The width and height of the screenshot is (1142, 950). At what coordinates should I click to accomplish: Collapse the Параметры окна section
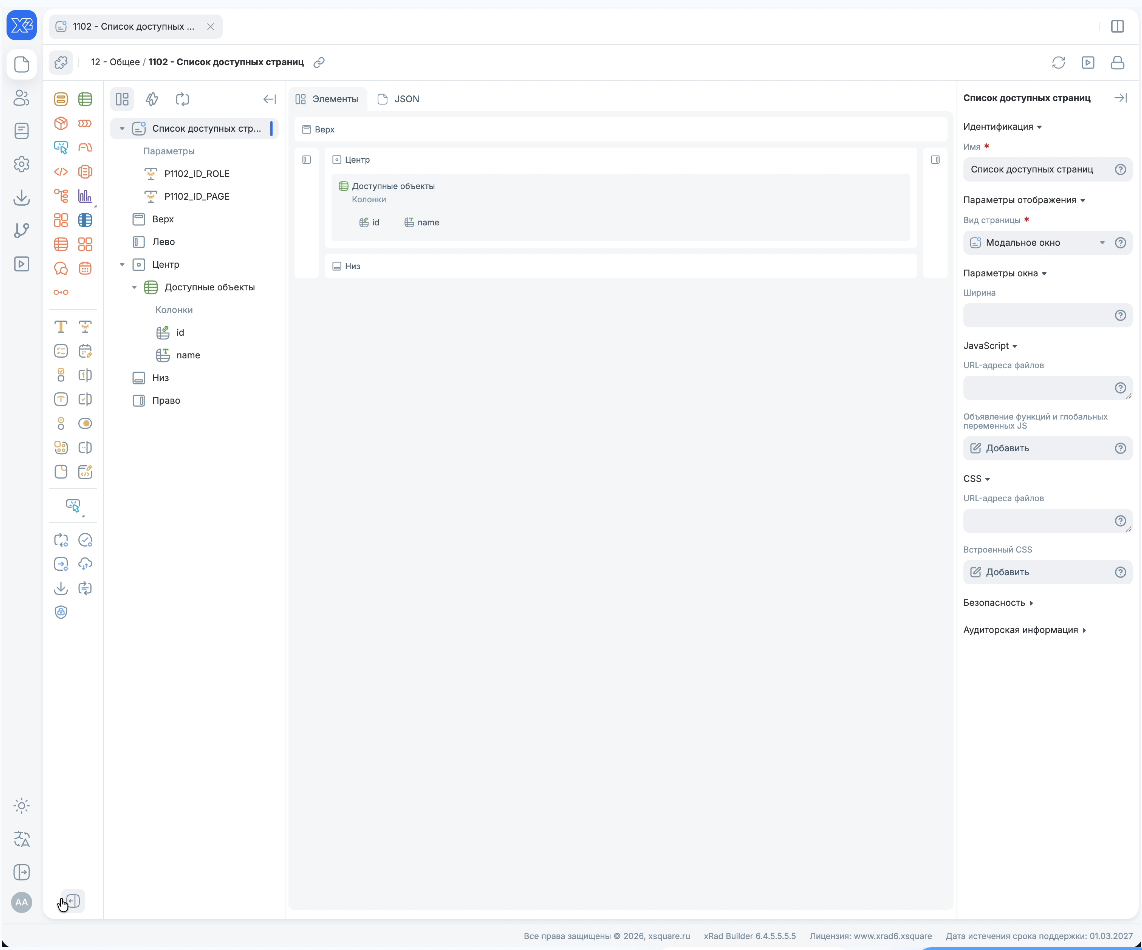point(1004,273)
